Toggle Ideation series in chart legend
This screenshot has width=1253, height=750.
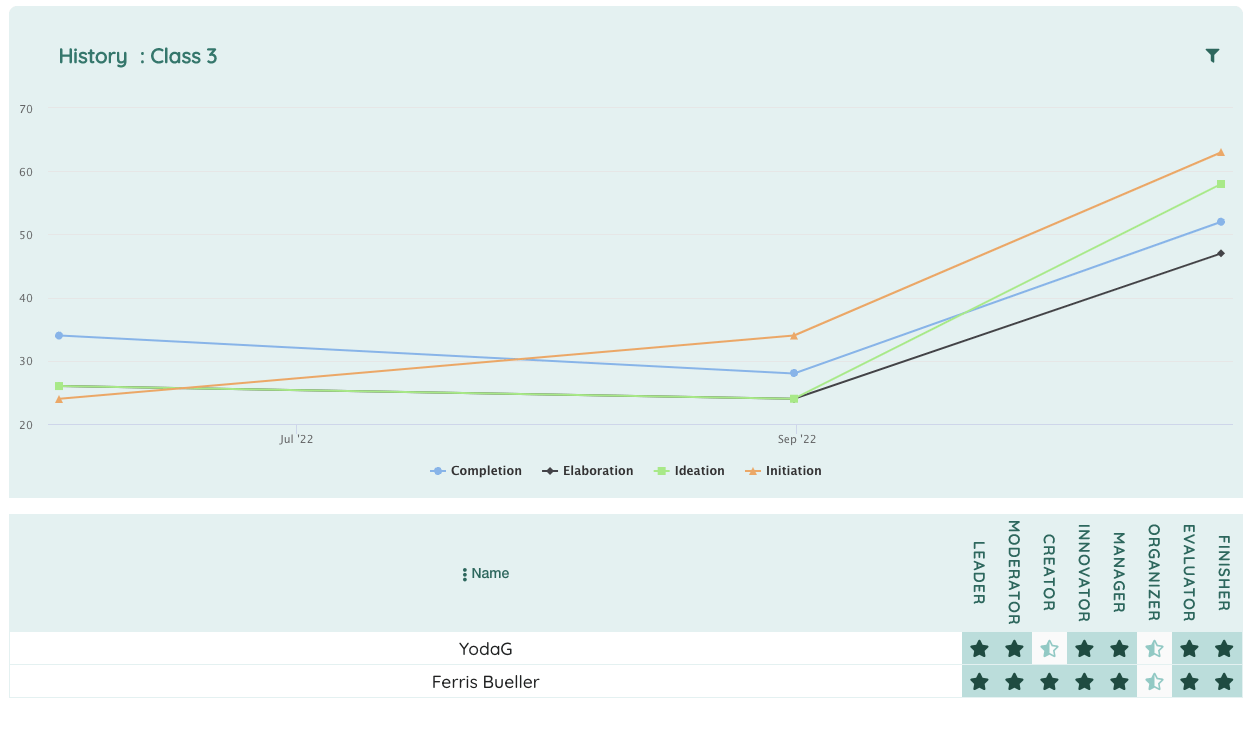coord(689,471)
